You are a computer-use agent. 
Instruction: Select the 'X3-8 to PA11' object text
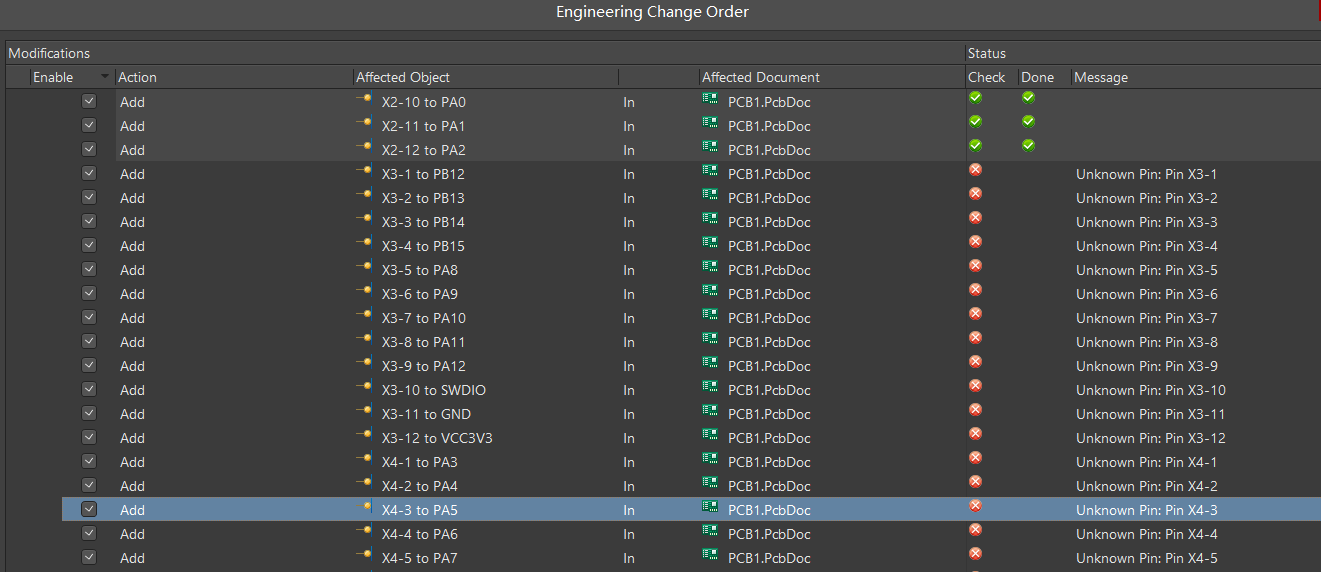coord(423,342)
